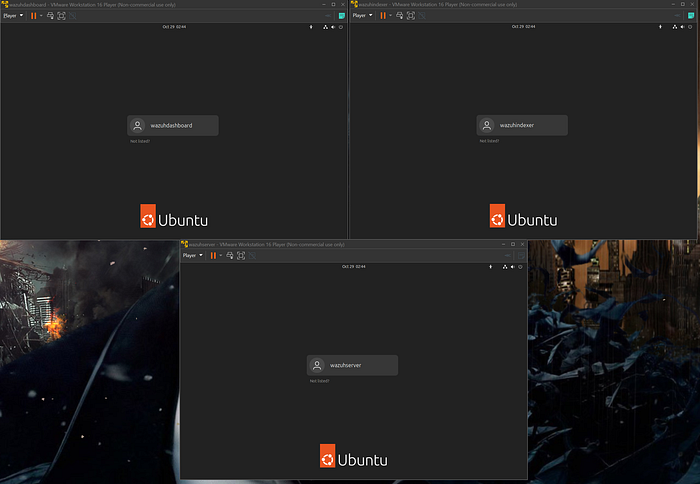Open the teal notes icon in wazuhdashboard window
The height and width of the screenshot is (484, 700).
pos(342,16)
